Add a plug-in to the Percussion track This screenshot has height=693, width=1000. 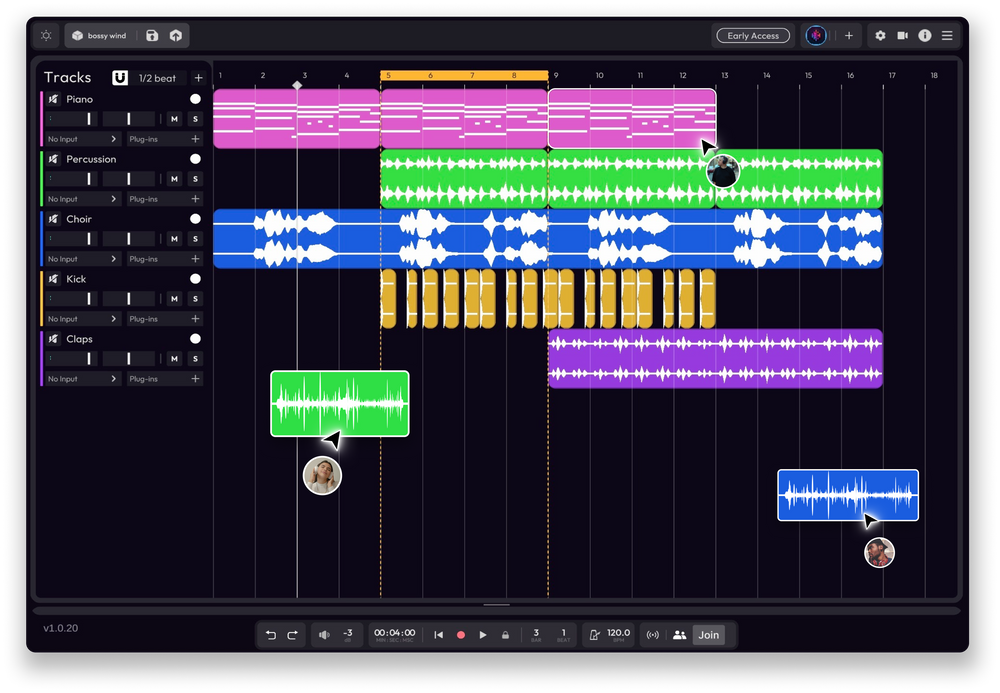pyautogui.click(x=195, y=198)
